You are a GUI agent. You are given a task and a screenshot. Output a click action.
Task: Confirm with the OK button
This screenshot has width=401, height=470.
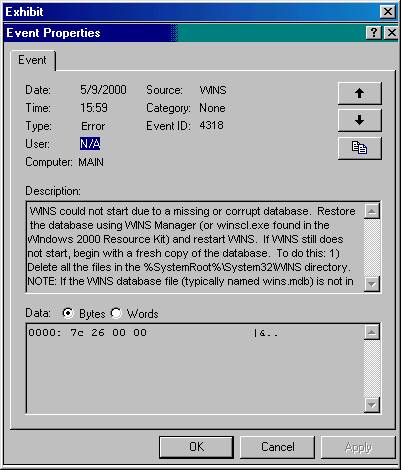pyautogui.click(x=196, y=447)
